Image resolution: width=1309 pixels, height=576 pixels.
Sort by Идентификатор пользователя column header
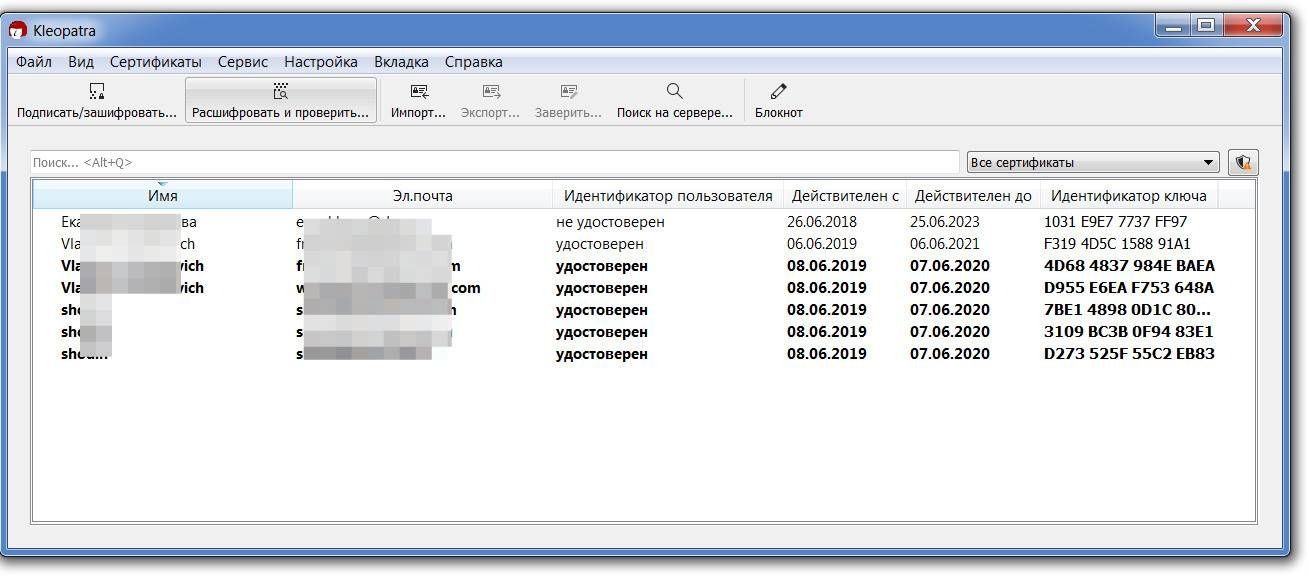coord(668,195)
